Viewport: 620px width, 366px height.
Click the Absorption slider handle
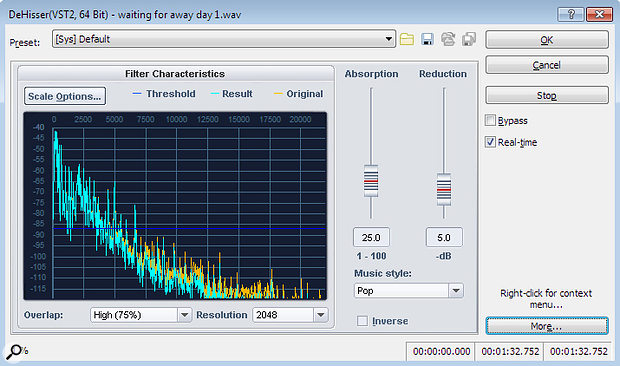click(371, 181)
